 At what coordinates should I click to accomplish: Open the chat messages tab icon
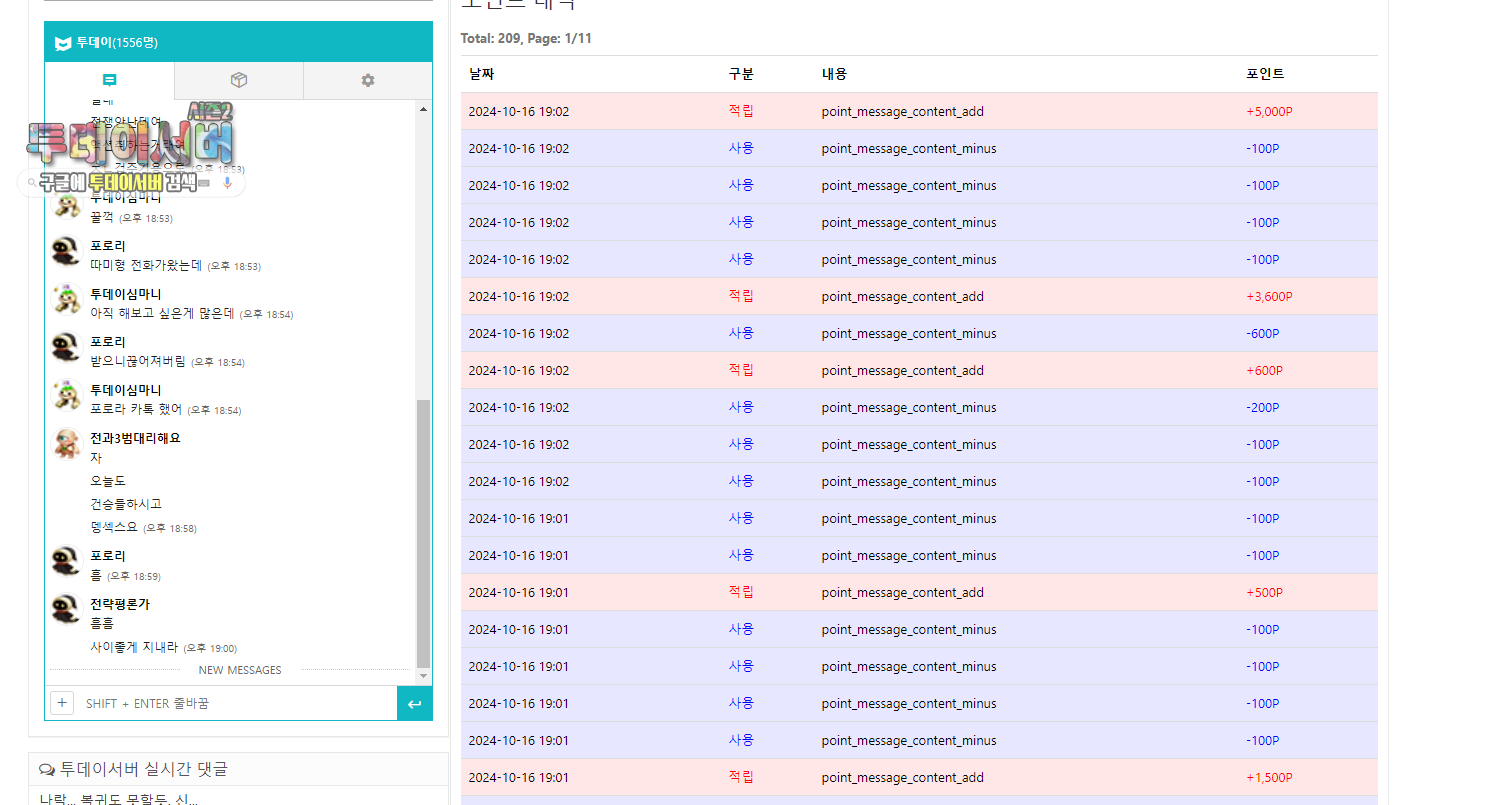pos(110,80)
